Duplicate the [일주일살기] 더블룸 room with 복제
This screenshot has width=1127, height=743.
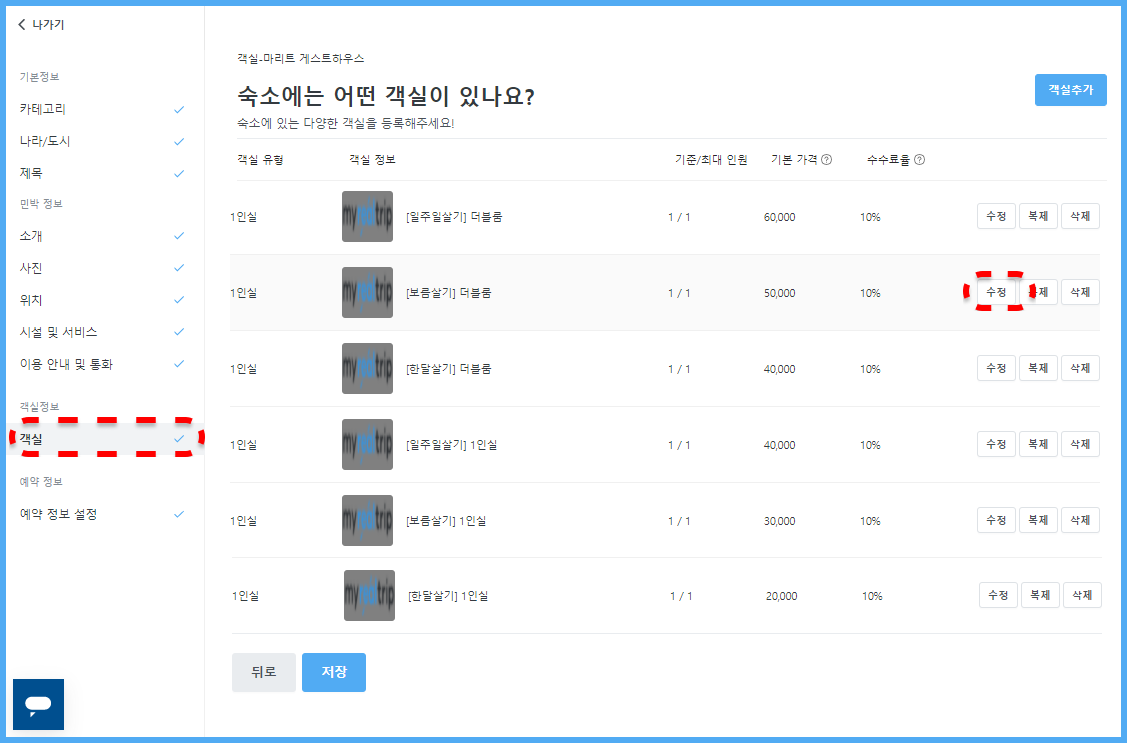pos(1038,217)
